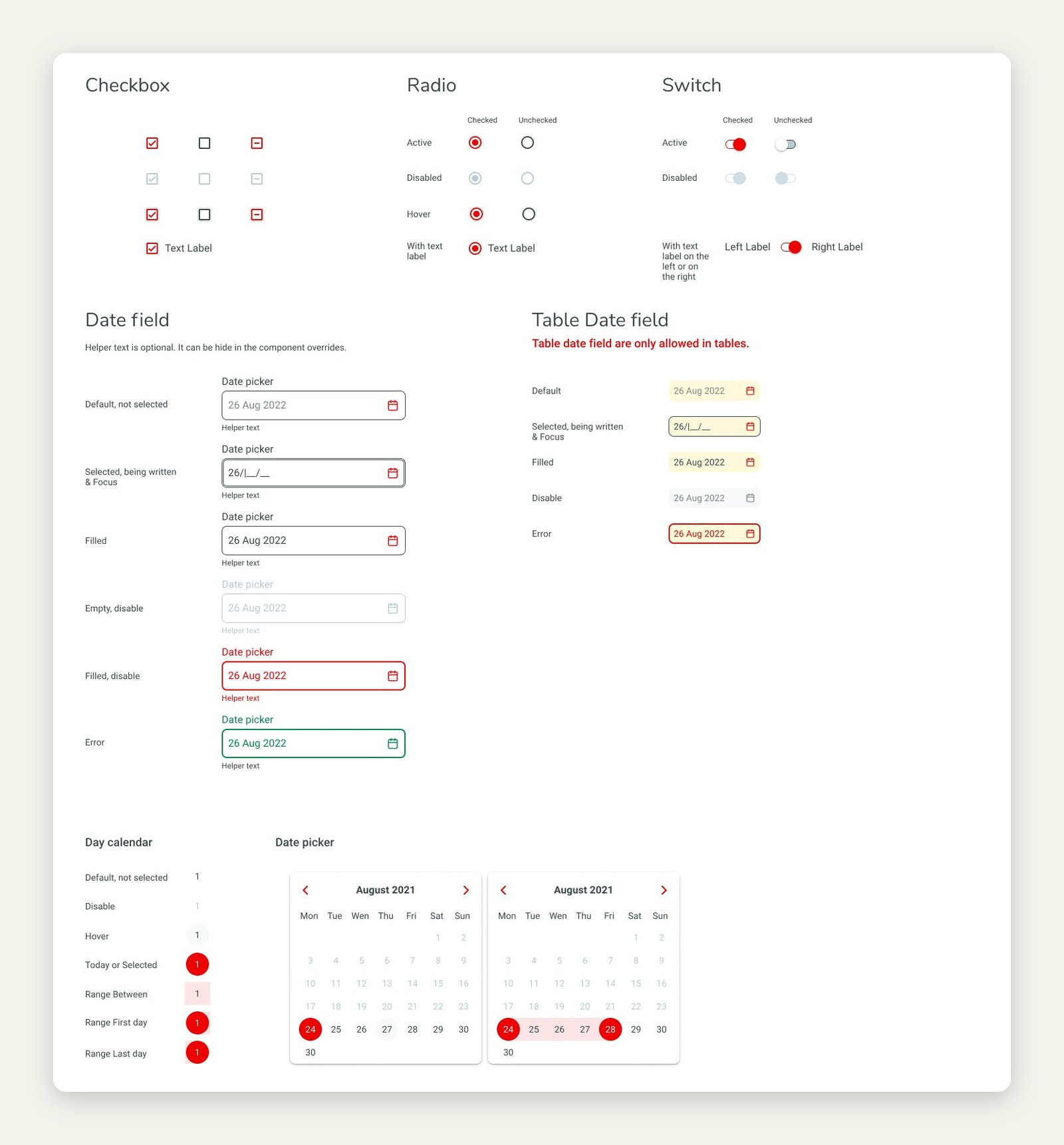Click the focused date input showing 26/|__/__
This screenshot has width=1064, height=1145.
[x=313, y=473]
